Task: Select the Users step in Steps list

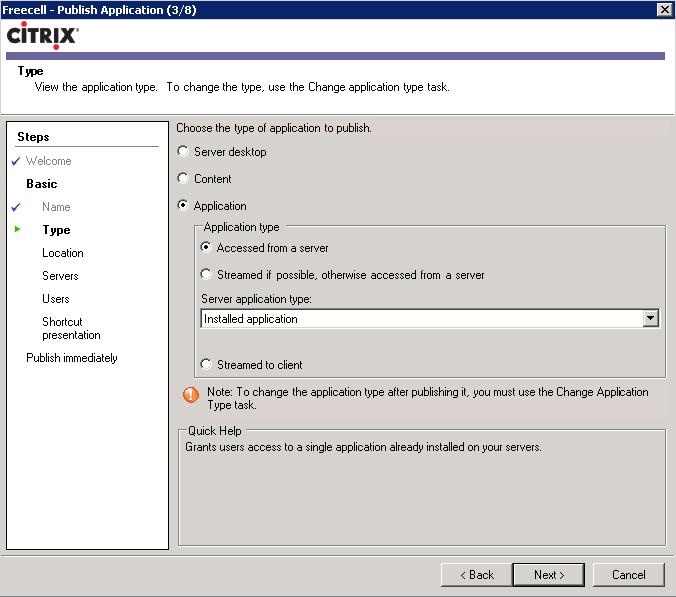Action: 56,299
